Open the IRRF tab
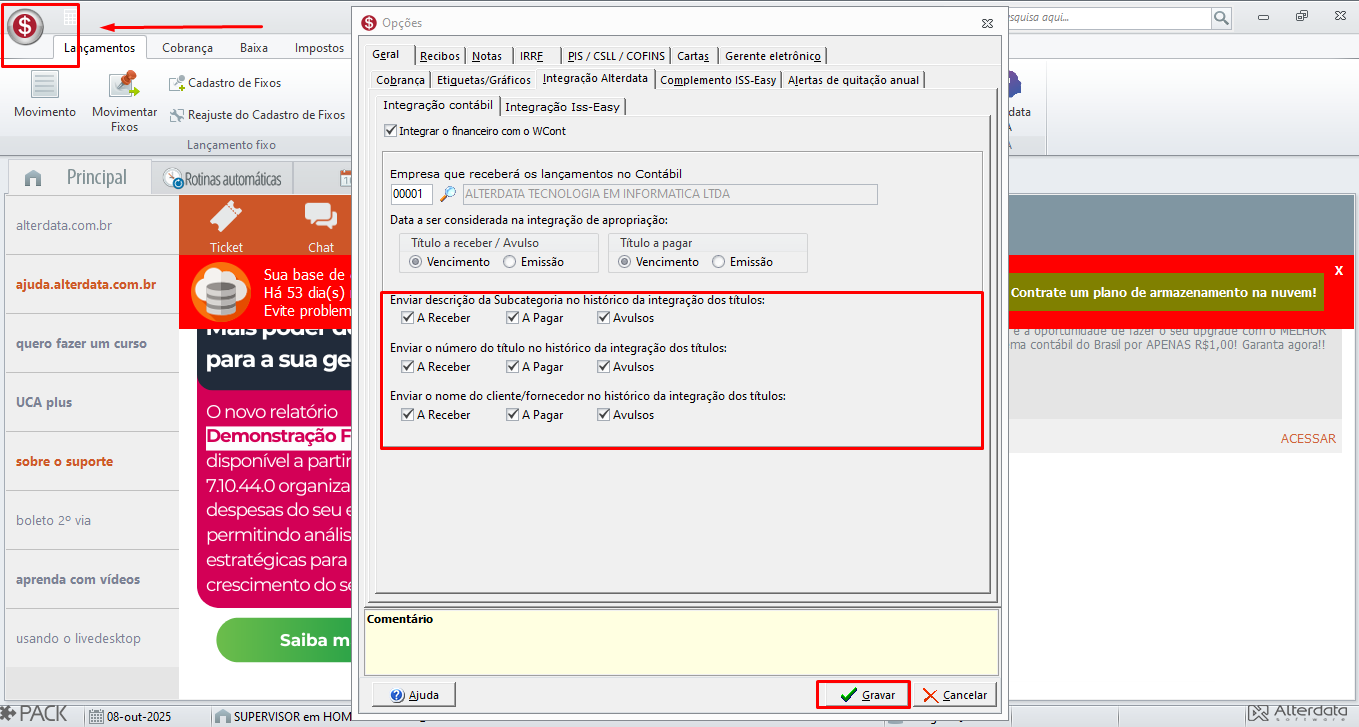 click(x=532, y=56)
